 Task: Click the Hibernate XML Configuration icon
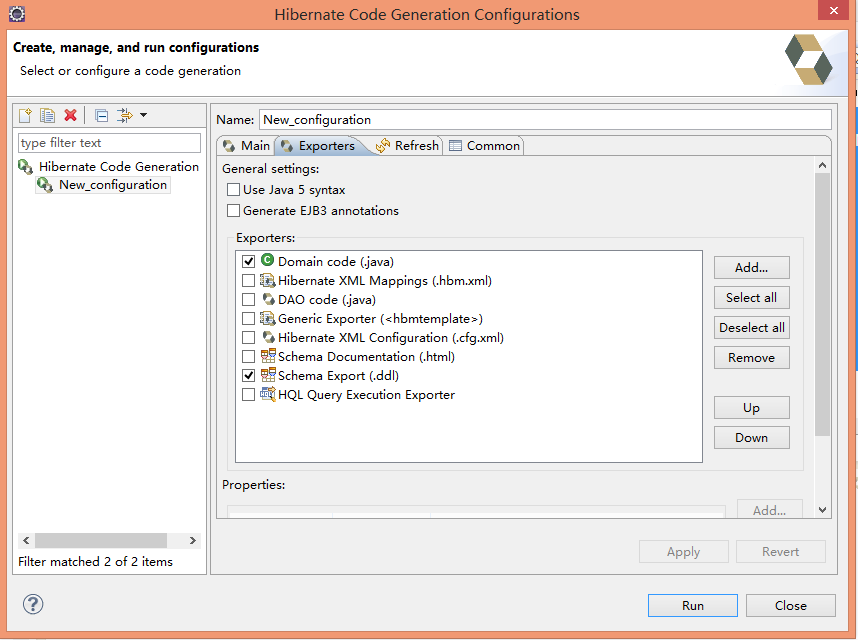point(268,337)
